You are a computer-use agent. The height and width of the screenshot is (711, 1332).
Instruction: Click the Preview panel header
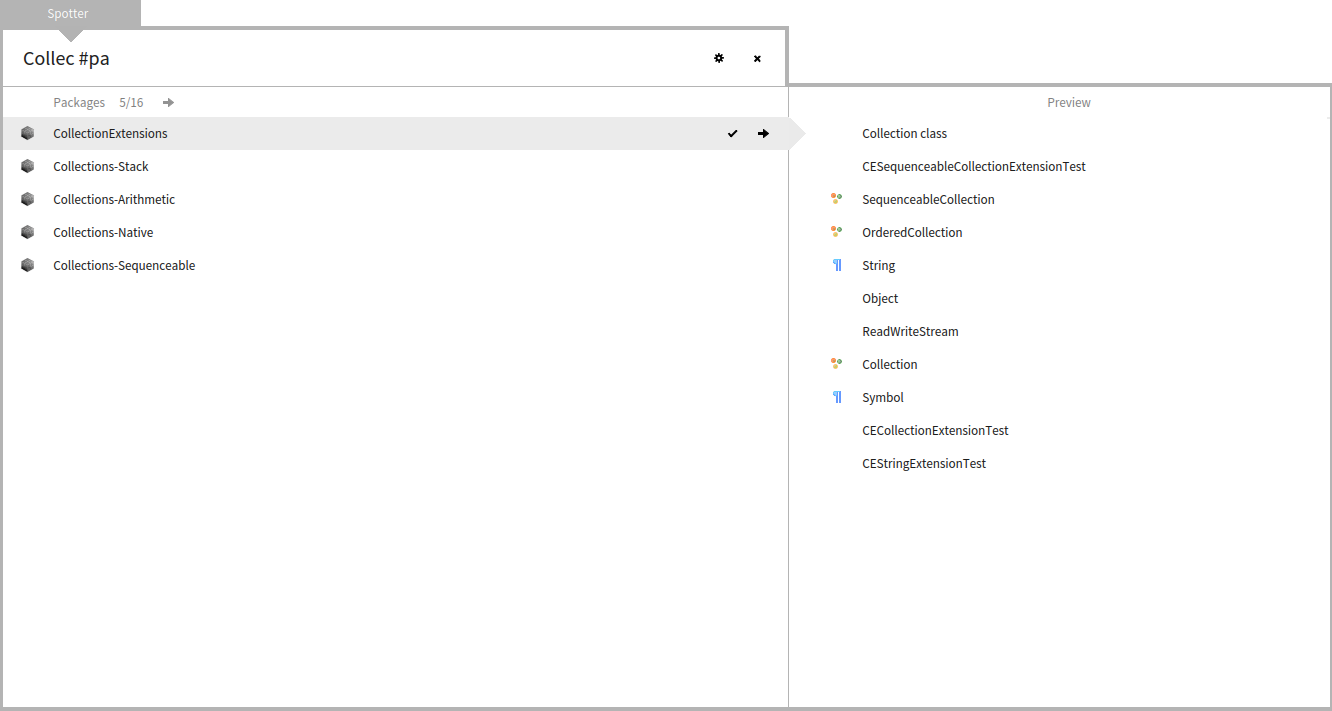pos(1068,102)
